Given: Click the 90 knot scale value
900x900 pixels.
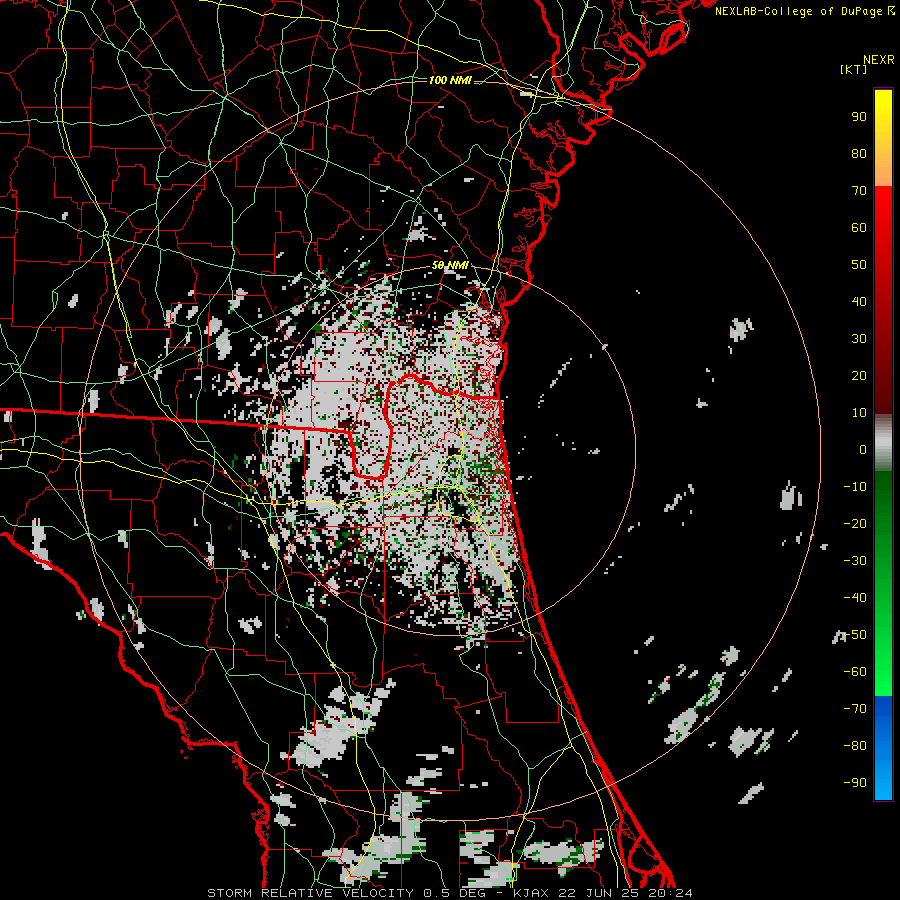Looking at the screenshot, I should tap(859, 117).
